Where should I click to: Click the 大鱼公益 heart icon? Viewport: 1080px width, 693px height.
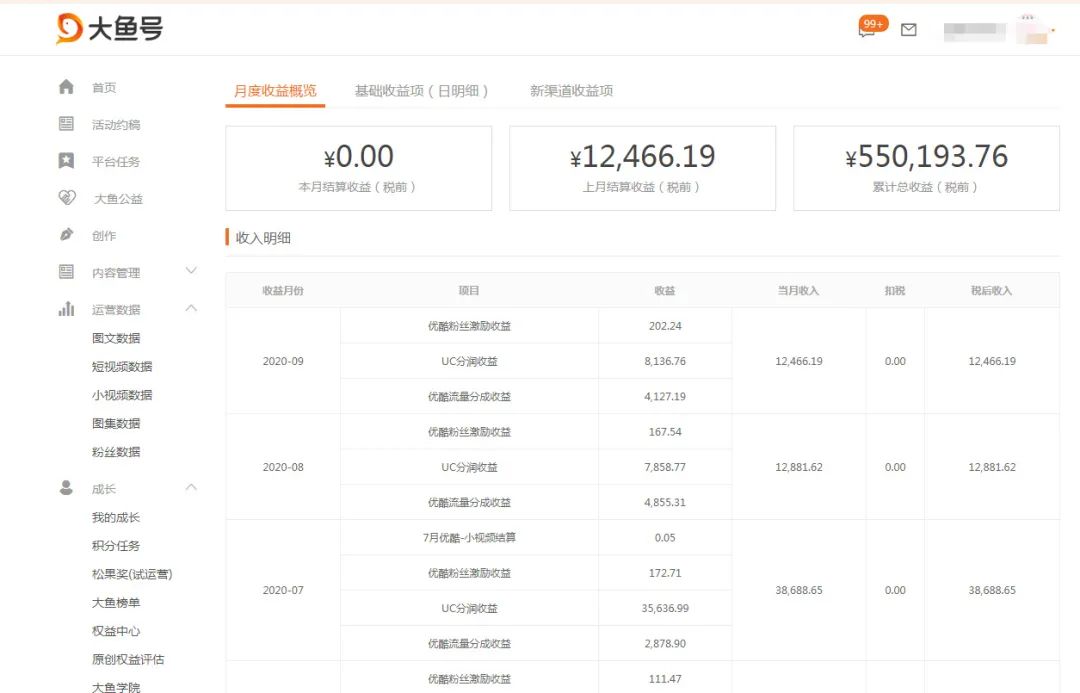[x=65, y=198]
